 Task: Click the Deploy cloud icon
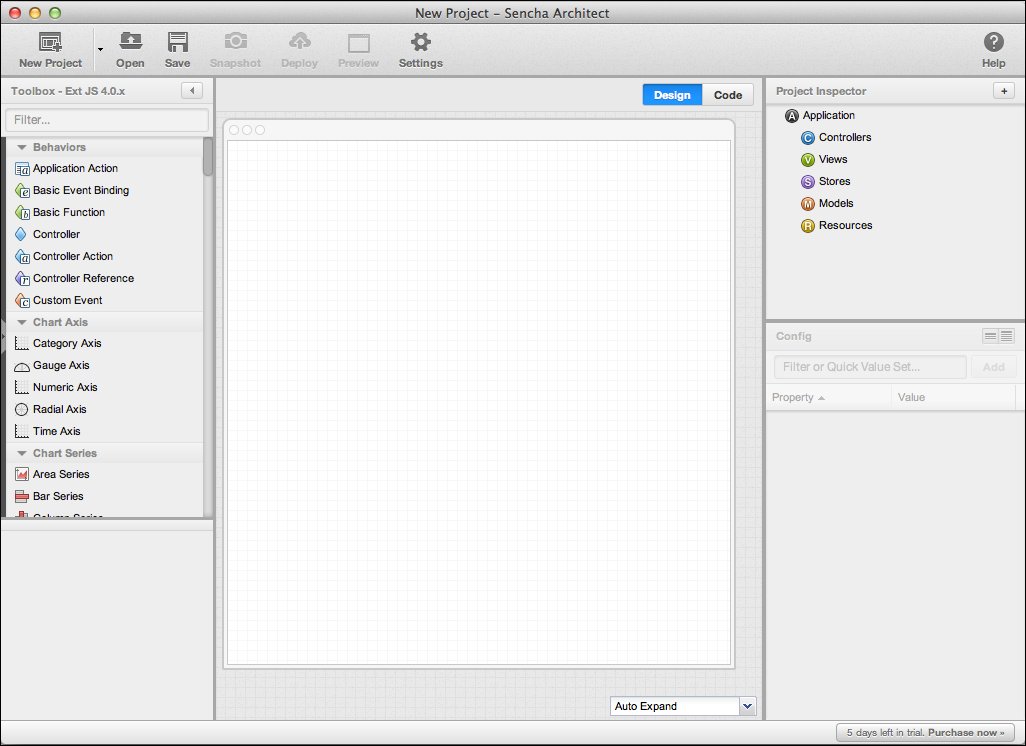point(300,41)
